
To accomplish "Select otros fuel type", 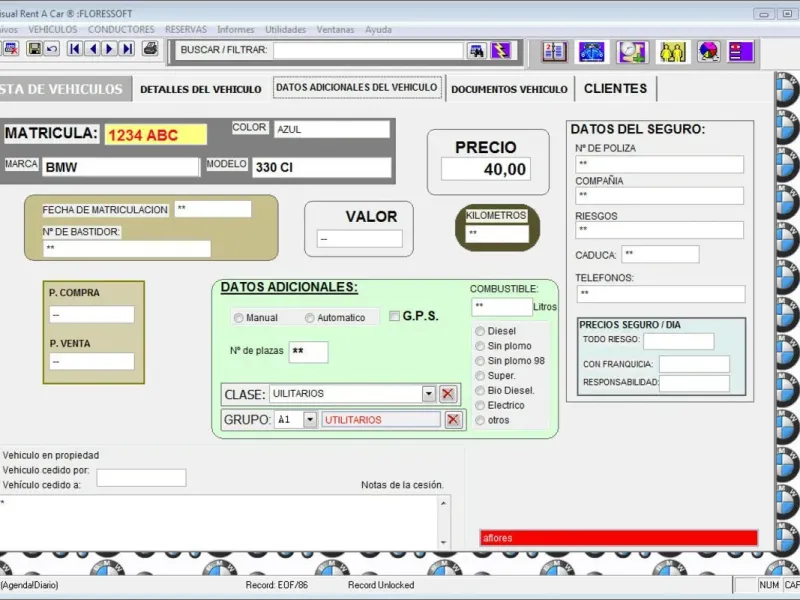I will coord(480,420).
